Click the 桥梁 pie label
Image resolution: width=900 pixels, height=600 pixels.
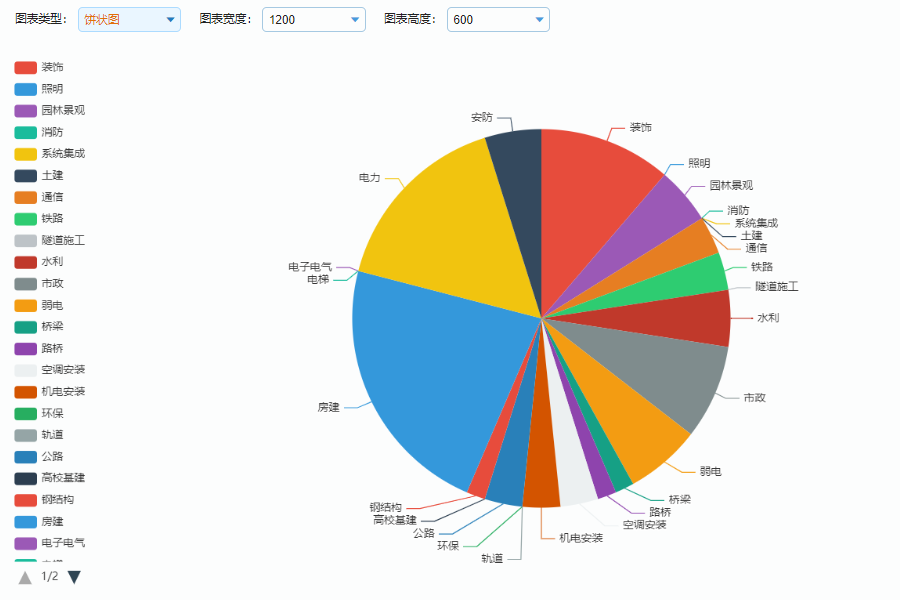(680, 500)
